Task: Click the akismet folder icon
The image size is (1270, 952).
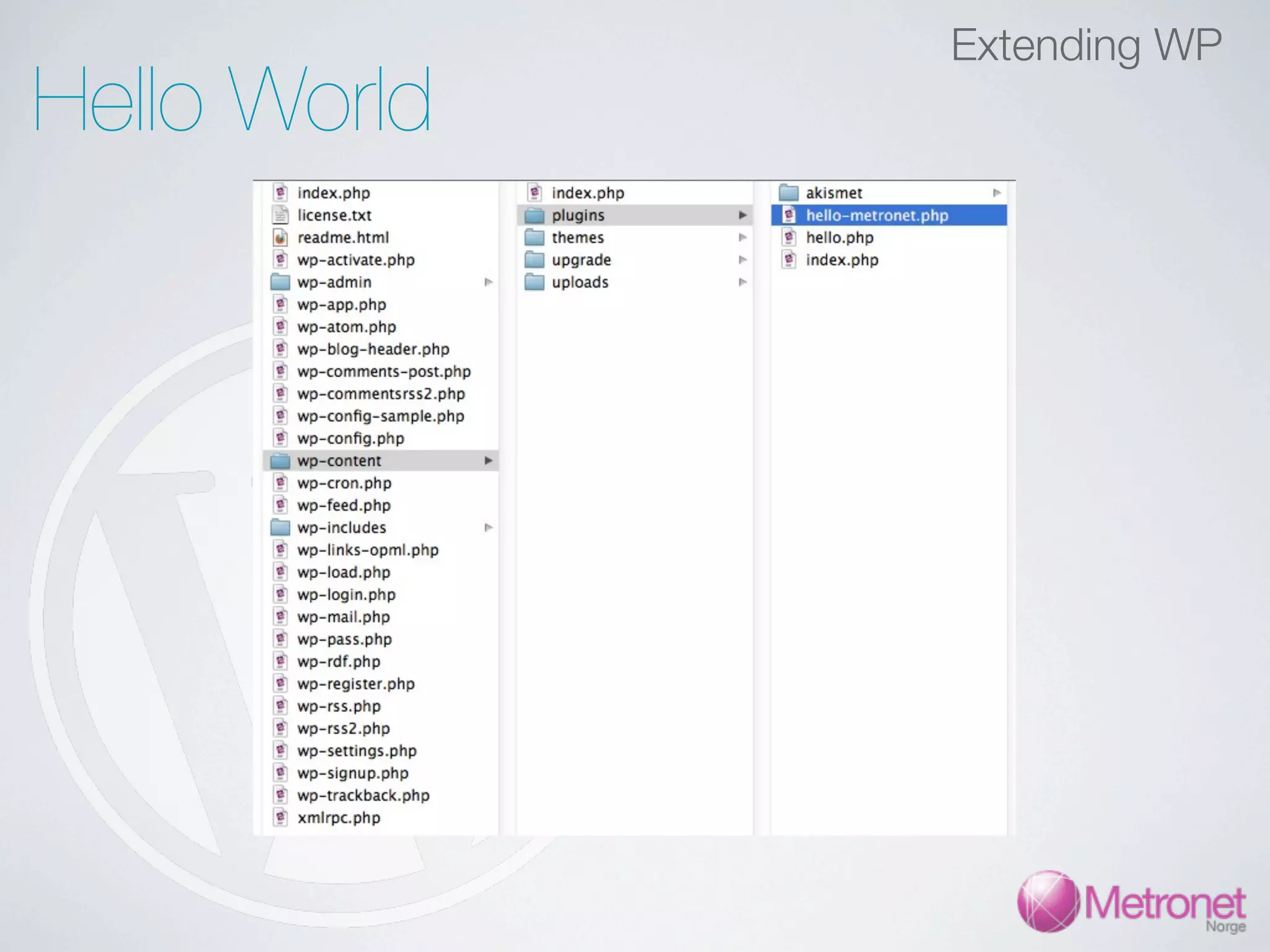Action: pyautogui.click(x=789, y=193)
